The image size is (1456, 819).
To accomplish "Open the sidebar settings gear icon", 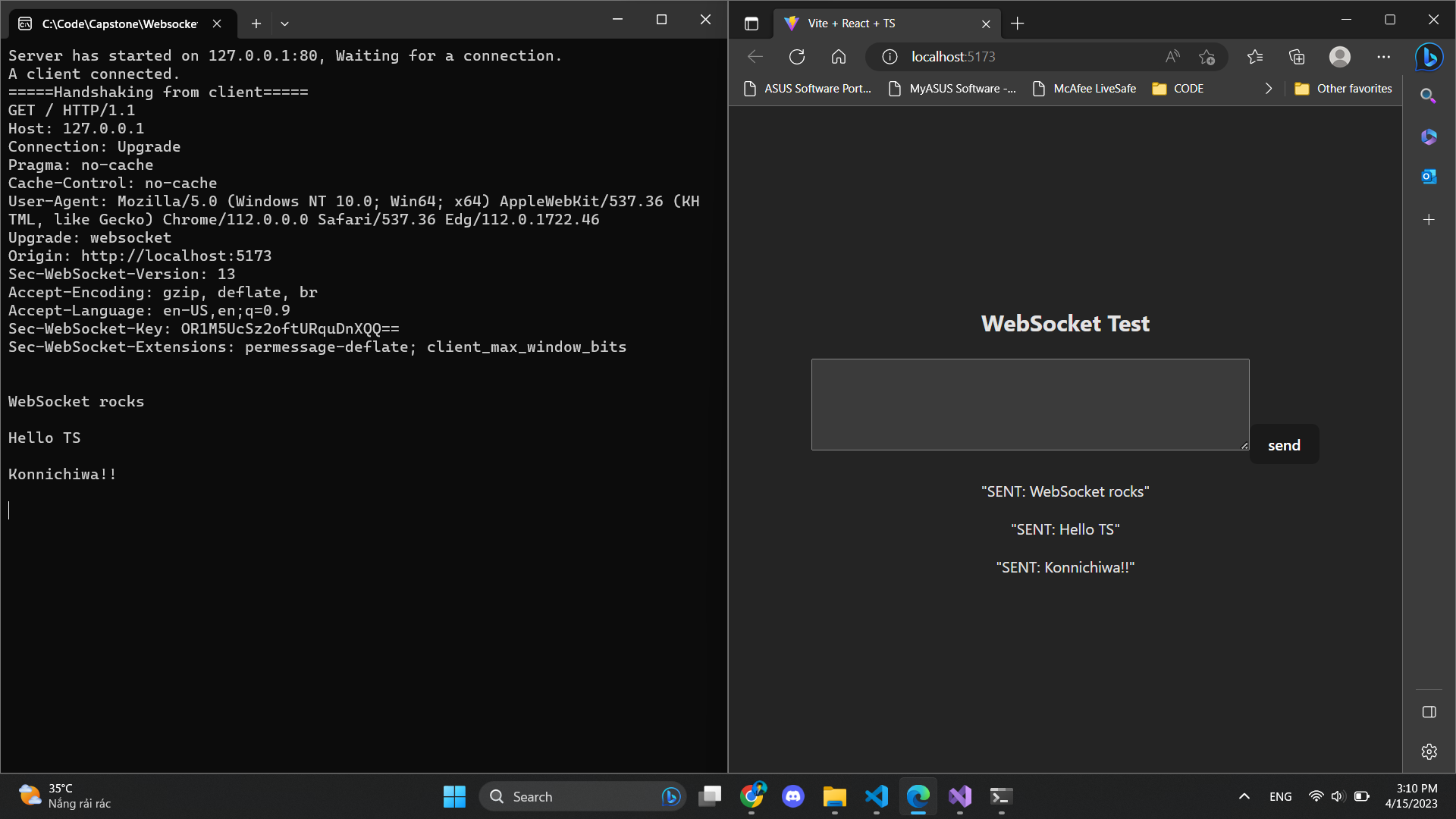I will (x=1429, y=752).
